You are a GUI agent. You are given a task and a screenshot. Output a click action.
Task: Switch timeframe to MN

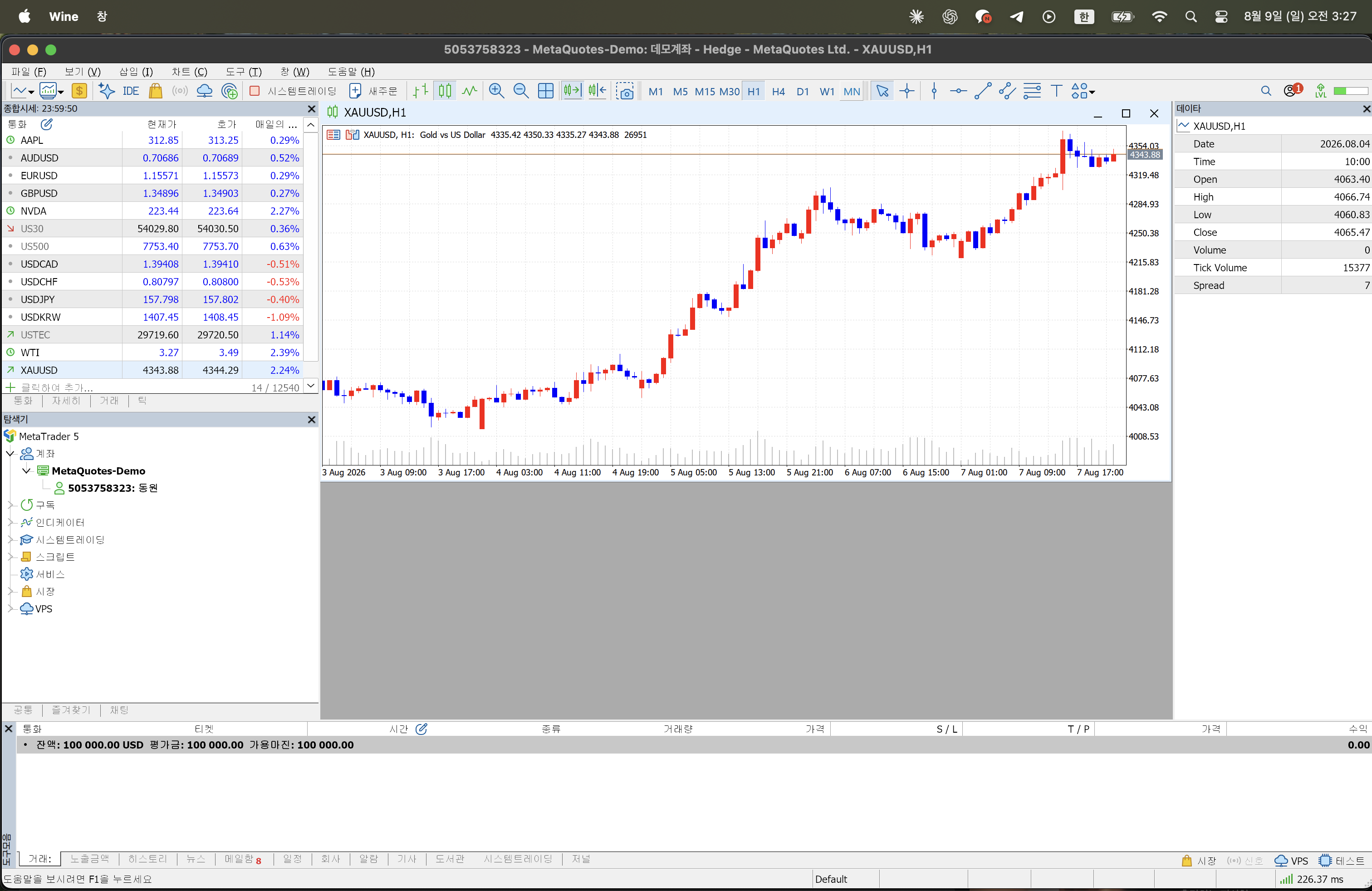coord(852,91)
